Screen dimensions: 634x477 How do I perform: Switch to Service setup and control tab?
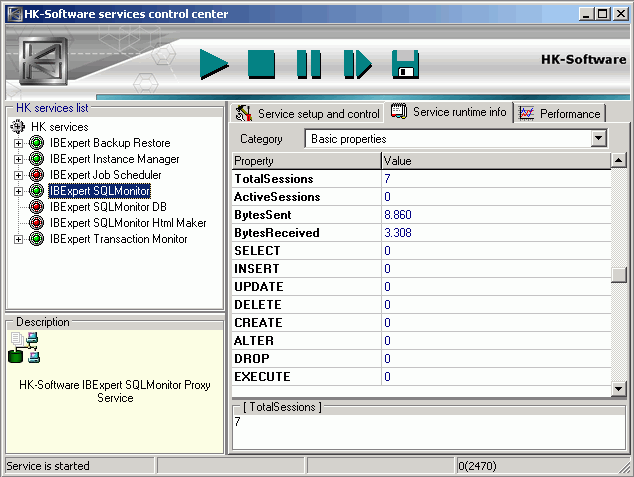307,114
